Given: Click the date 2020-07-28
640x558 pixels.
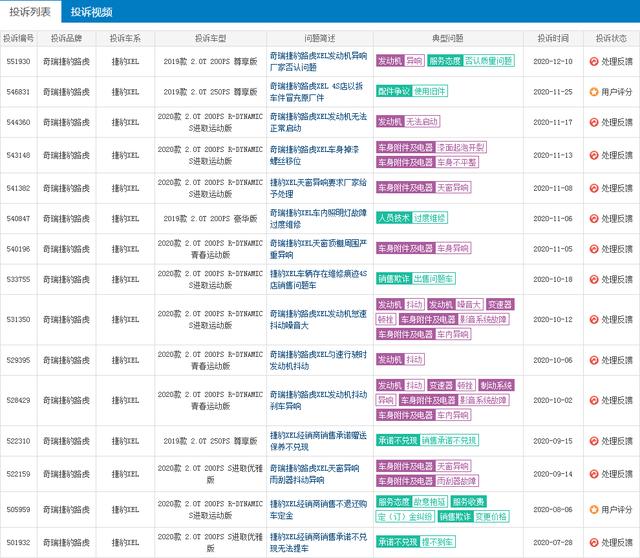Looking at the screenshot, I should [x=553, y=543].
